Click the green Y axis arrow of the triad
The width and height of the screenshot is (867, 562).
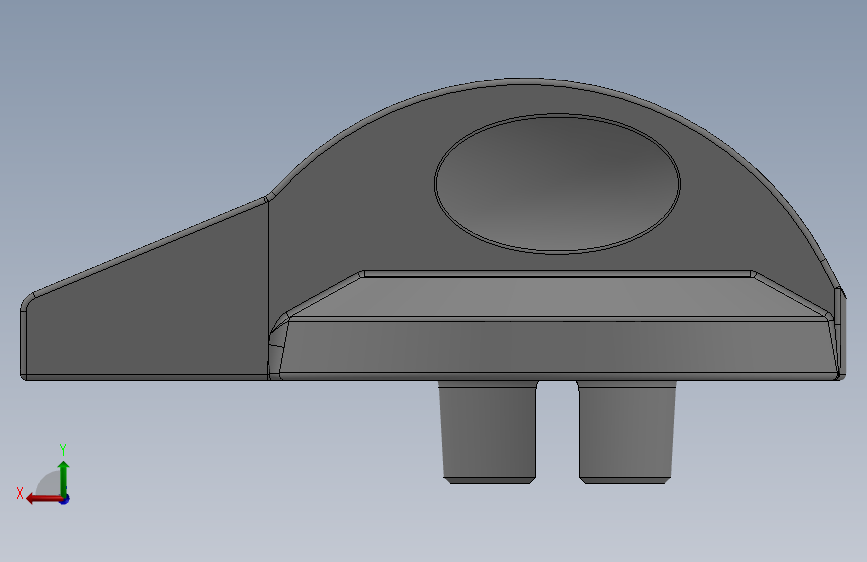pyautogui.click(x=64, y=478)
